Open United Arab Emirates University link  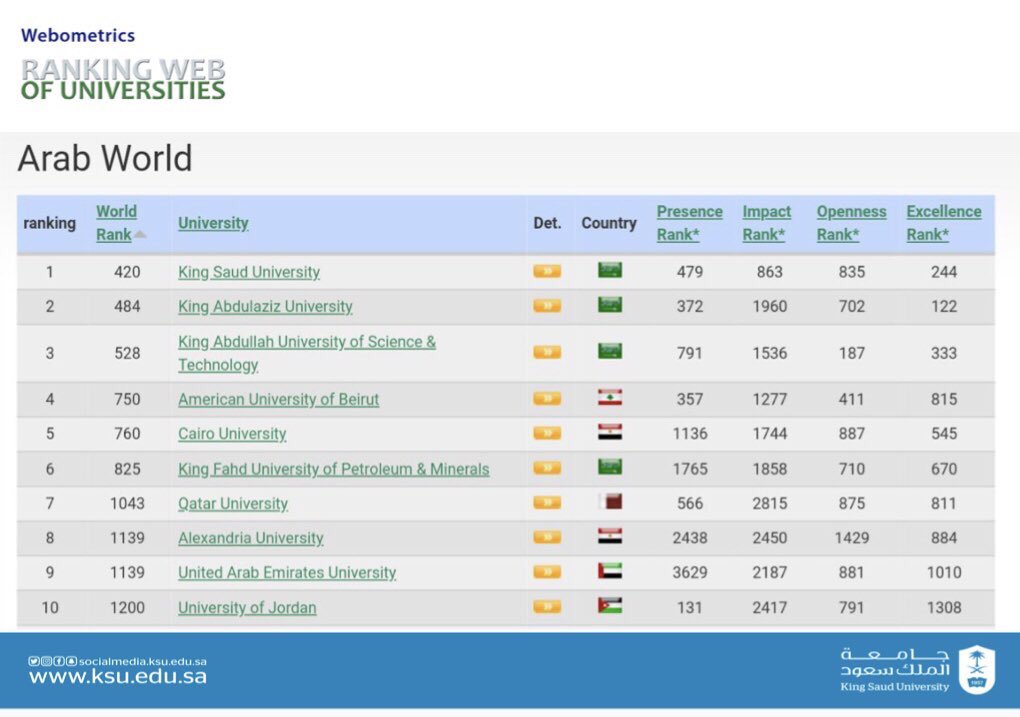[287, 573]
